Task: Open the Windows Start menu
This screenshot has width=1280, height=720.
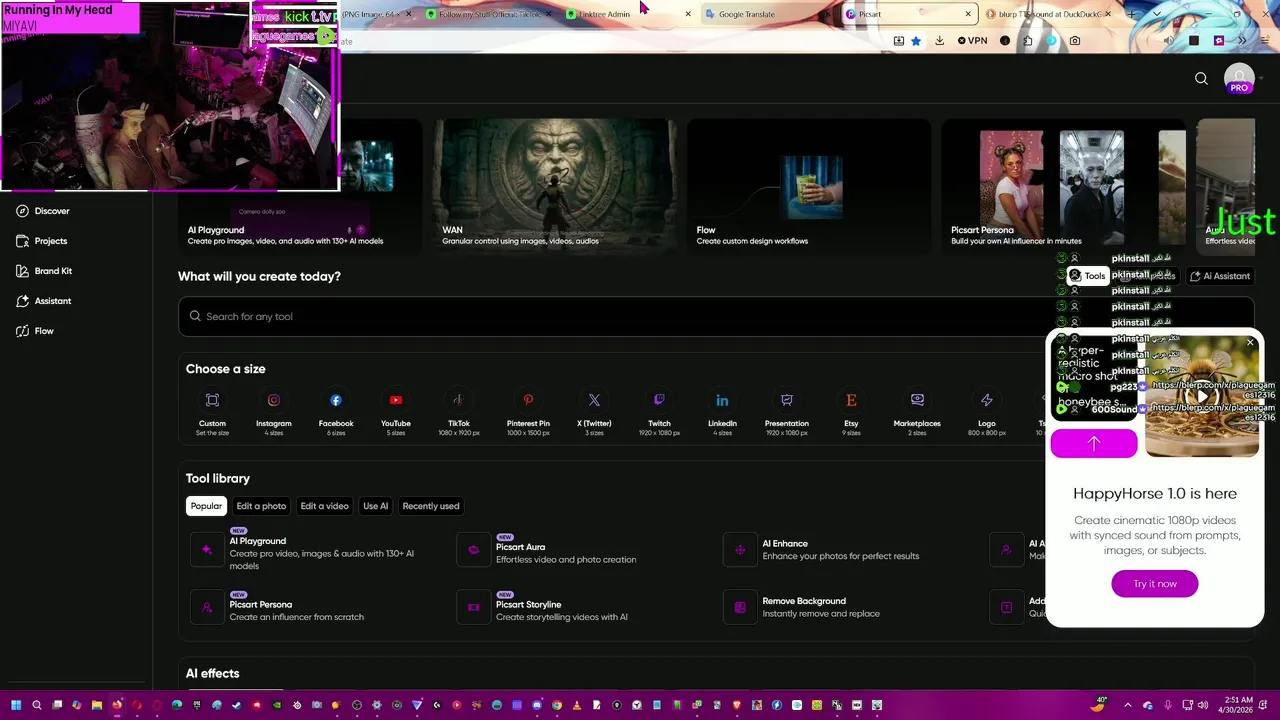Action: point(16,705)
